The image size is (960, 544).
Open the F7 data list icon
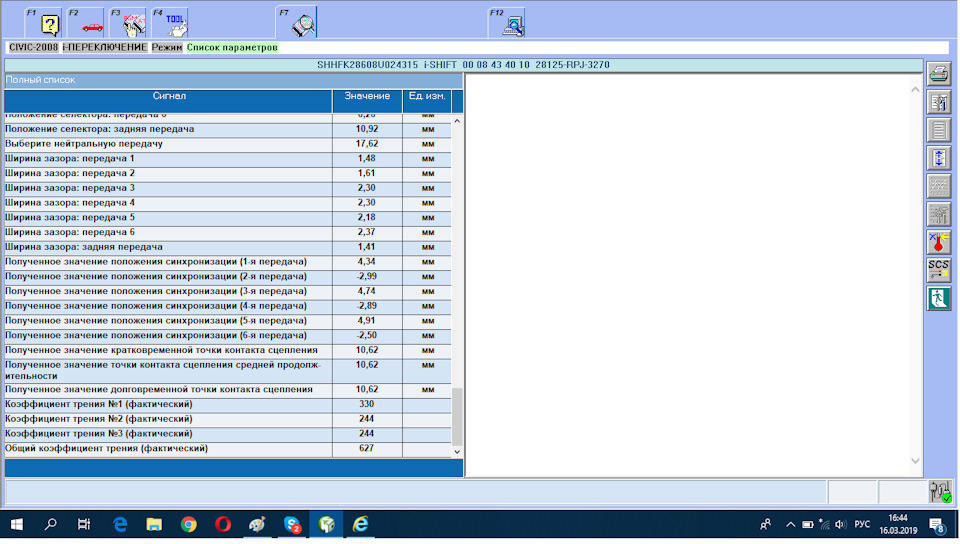296,23
